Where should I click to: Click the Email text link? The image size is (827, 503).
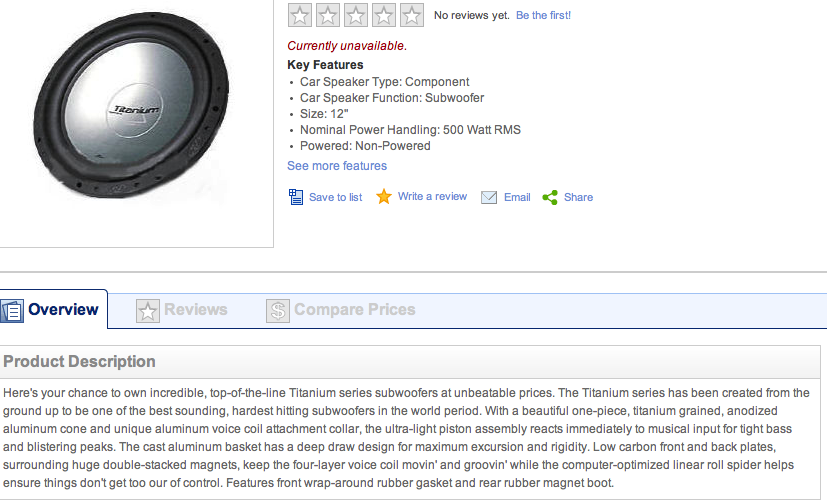pyautogui.click(x=517, y=197)
